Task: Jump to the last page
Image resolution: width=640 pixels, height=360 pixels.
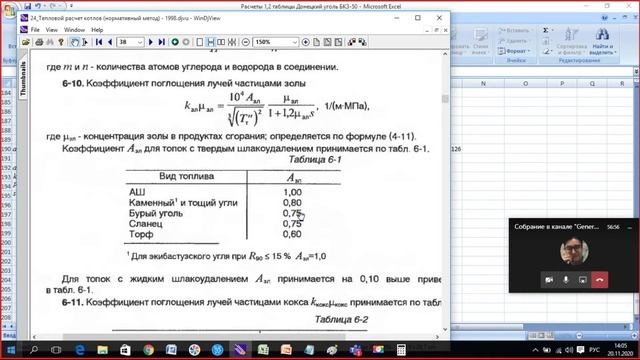Action: 161,42
